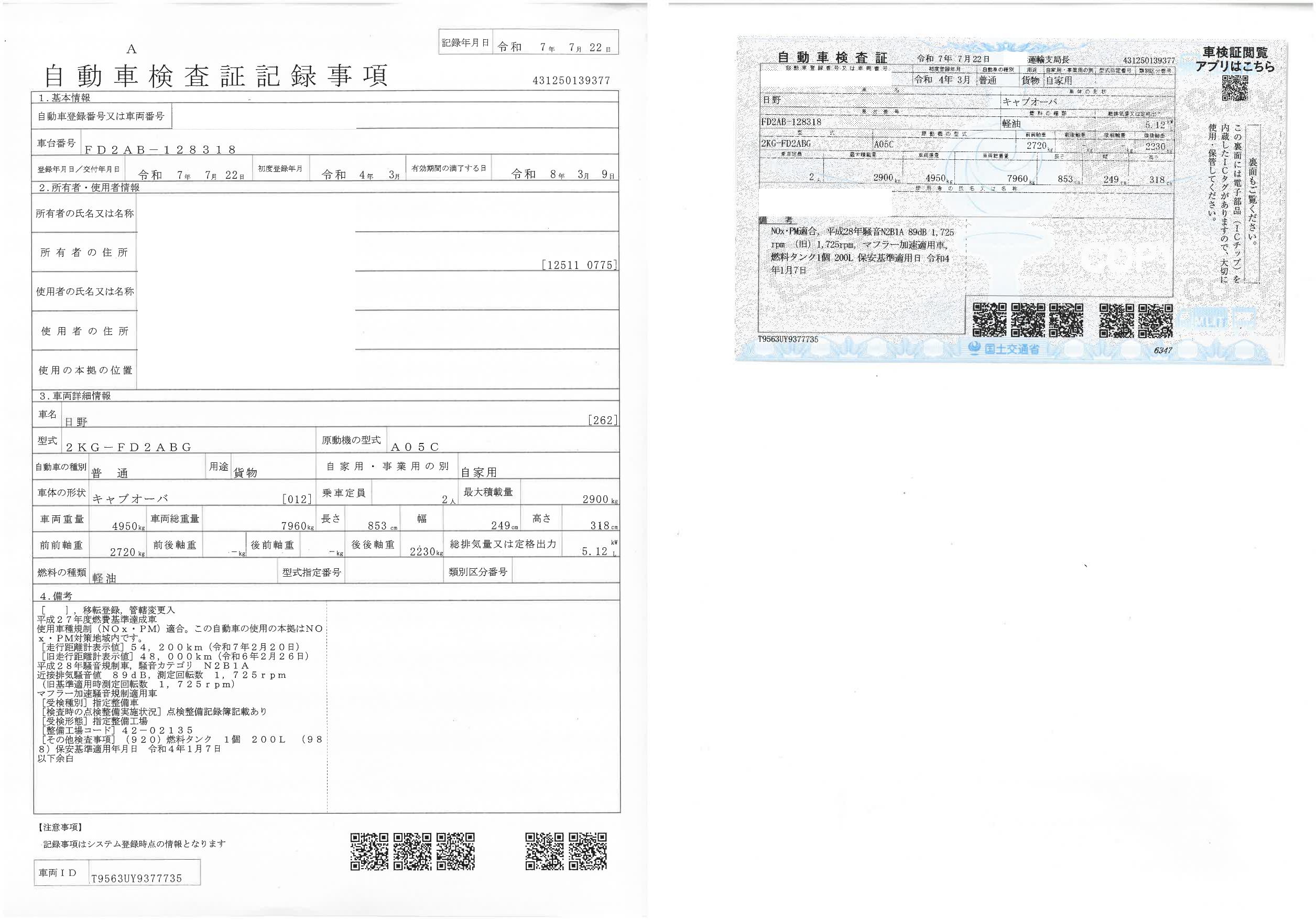Click the 車両ID label
Image resolution: width=1316 pixels, height=920 pixels.
(58, 873)
